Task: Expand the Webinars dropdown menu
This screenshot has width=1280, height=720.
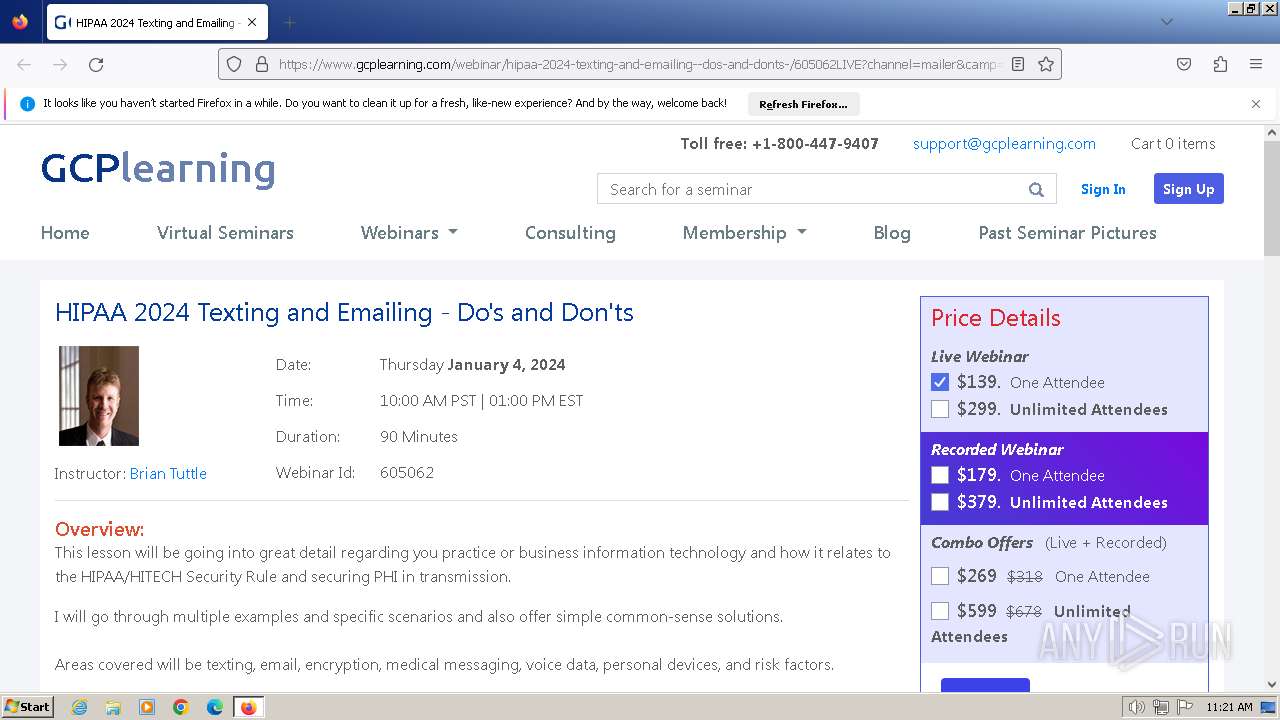Action: (409, 232)
